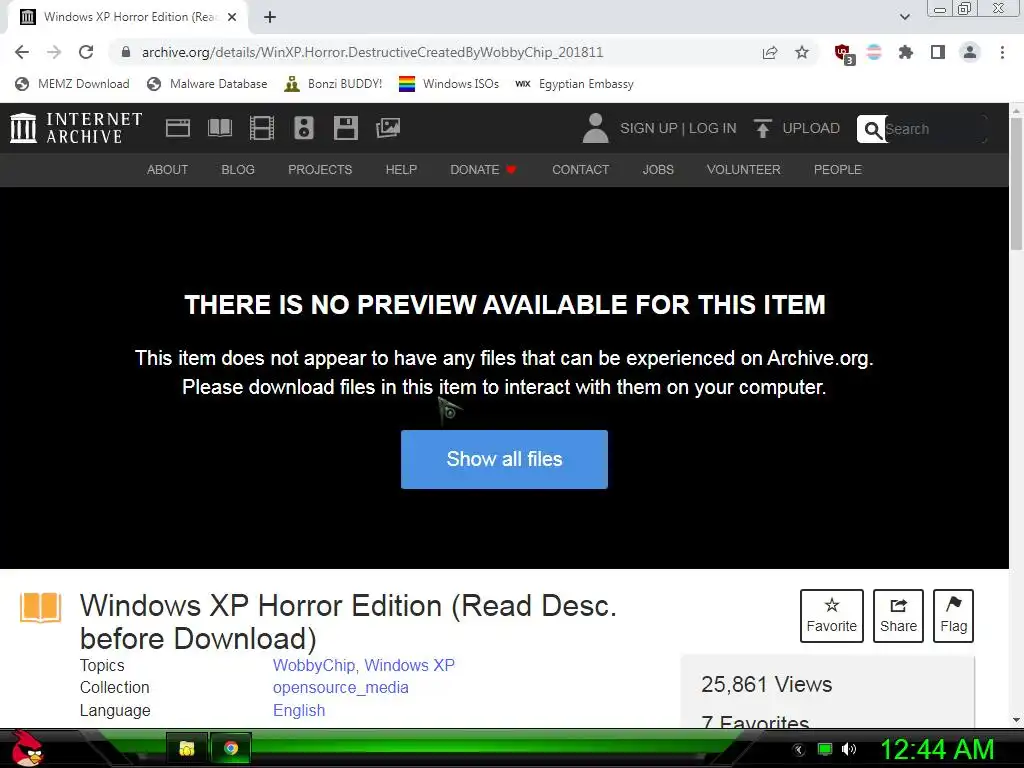Open the Video film strip icon
The width and height of the screenshot is (1024, 768).
pyautogui.click(x=262, y=128)
